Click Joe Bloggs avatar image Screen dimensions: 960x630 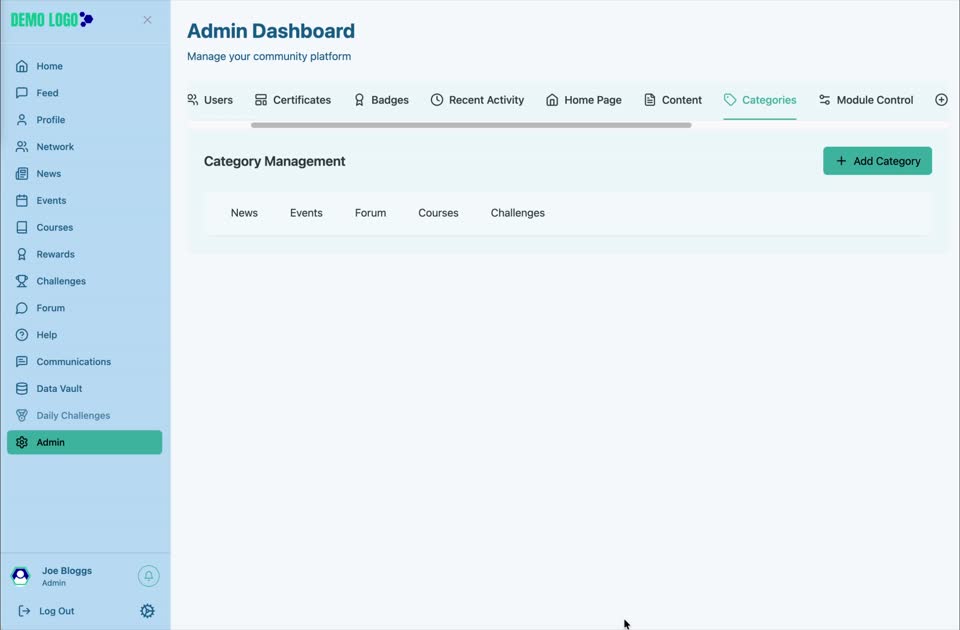coord(21,576)
